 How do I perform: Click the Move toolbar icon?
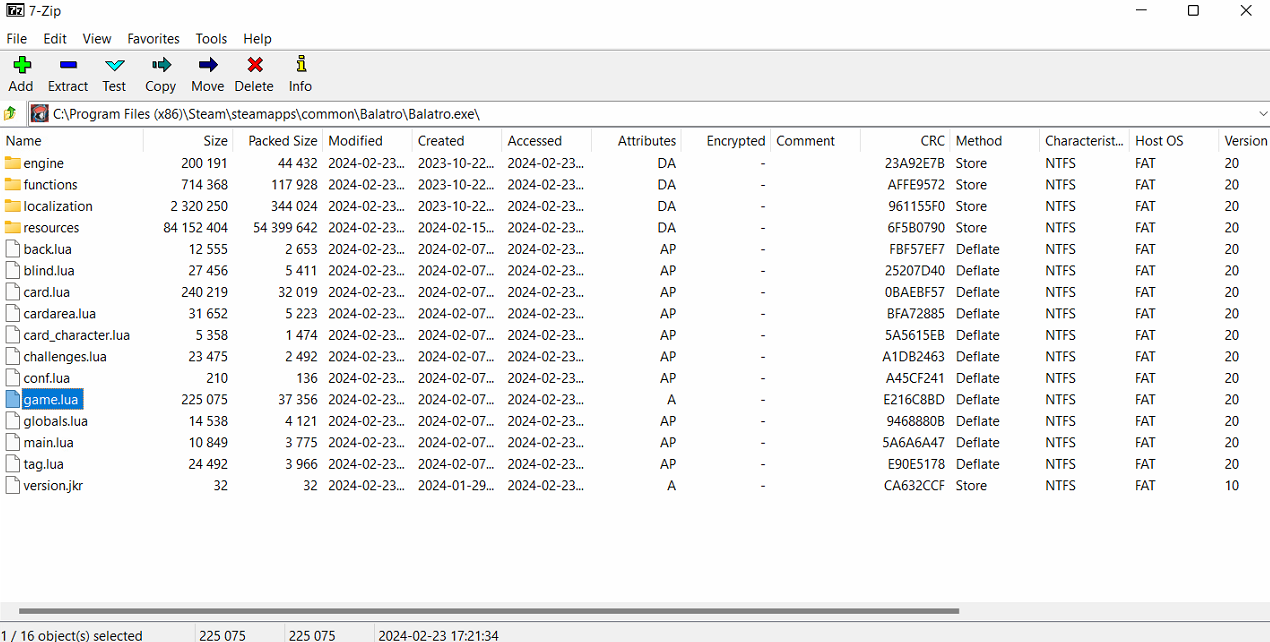click(x=207, y=66)
